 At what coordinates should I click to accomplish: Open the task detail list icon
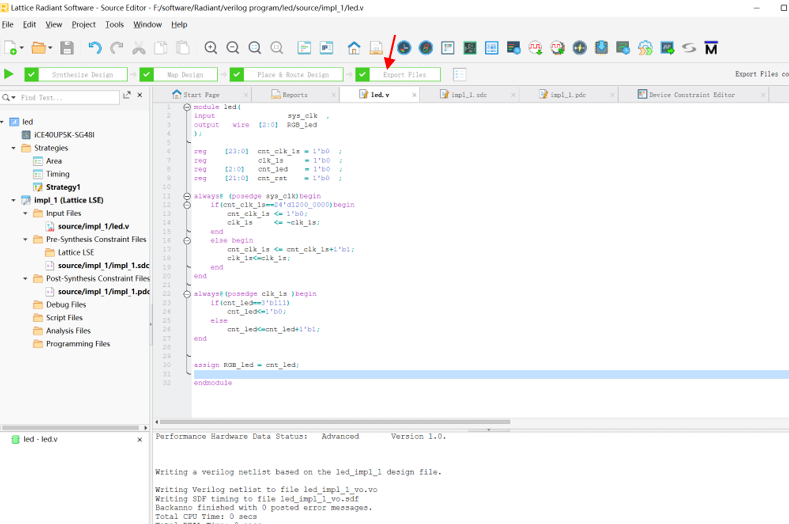click(x=459, y=74)
